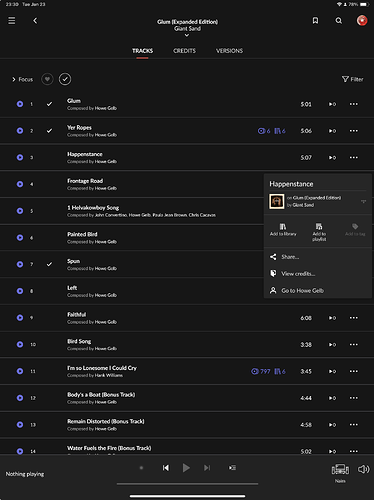Toggle the pick checkmark on Spun
The image size is (374, 500).
click(49, 264)
